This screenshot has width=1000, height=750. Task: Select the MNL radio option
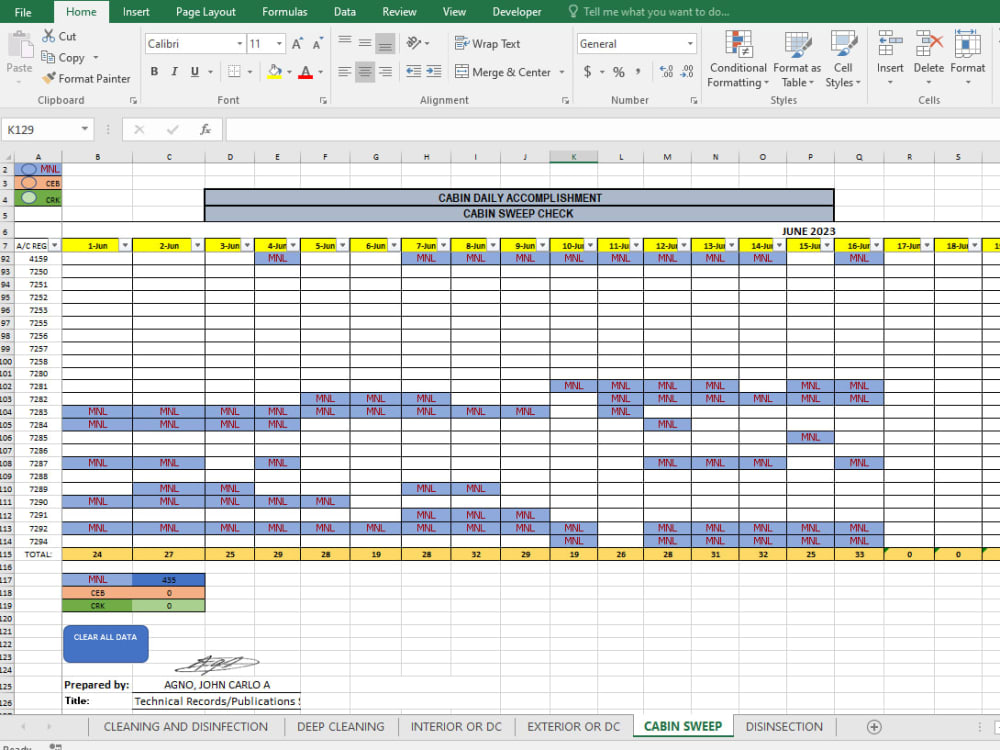point(29,169)
